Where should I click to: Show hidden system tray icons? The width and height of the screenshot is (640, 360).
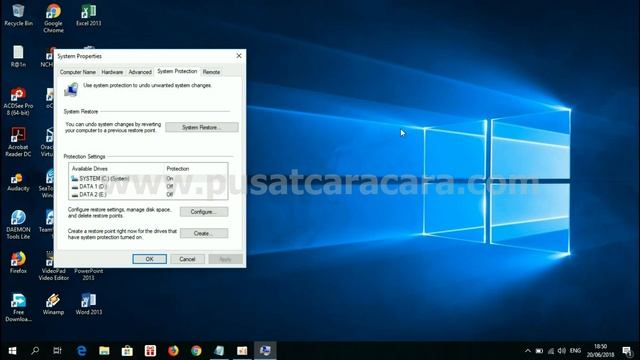coord(528,351)
